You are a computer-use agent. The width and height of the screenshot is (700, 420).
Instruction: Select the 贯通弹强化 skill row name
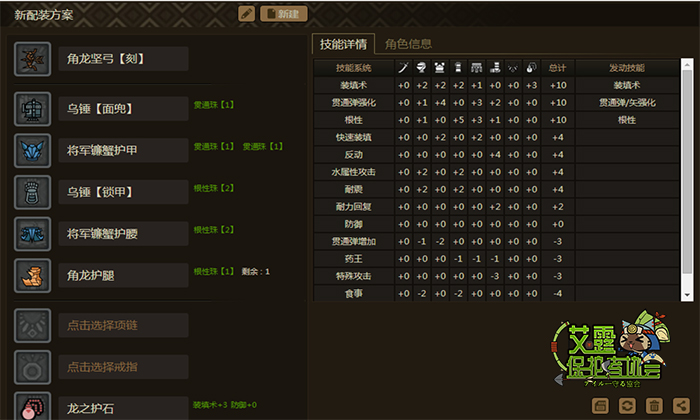point(354,103)
